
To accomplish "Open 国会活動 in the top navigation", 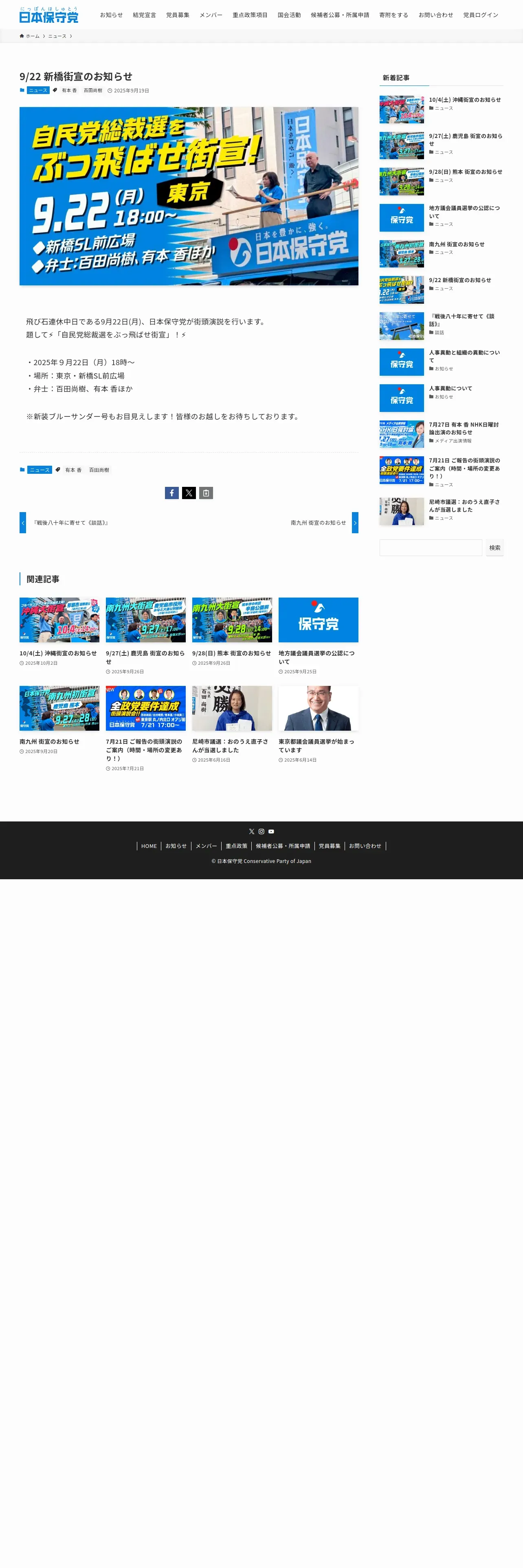I will [x=289, y=15].
